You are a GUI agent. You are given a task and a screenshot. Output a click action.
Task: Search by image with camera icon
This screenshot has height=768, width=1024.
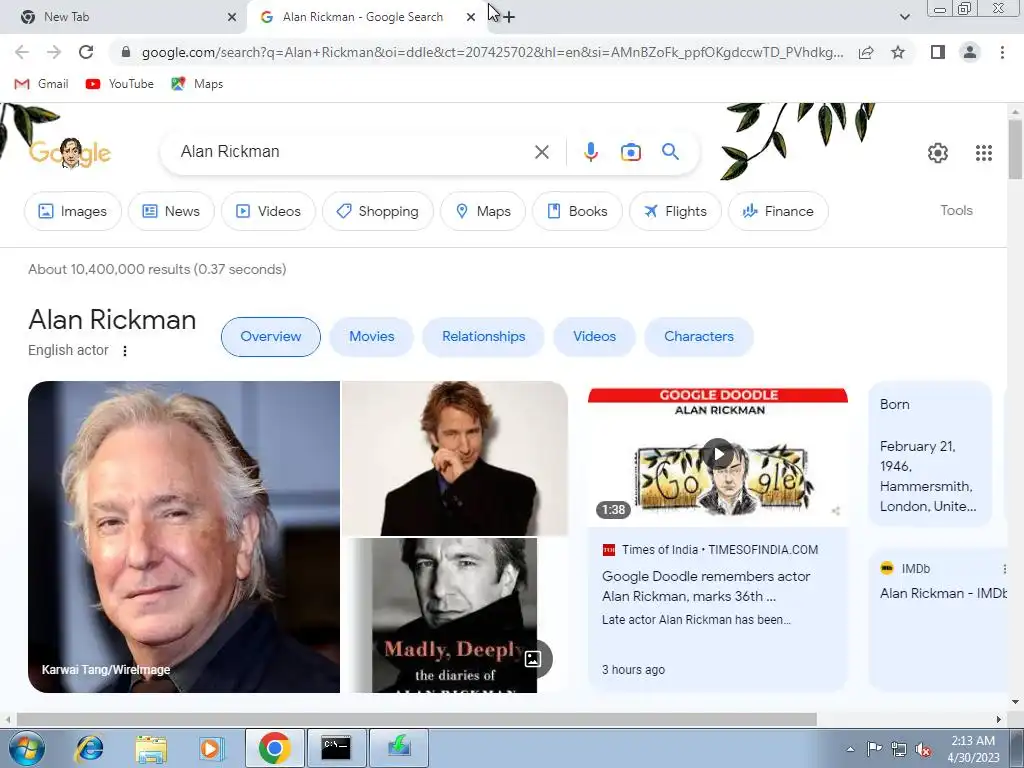tap(630, 152)
